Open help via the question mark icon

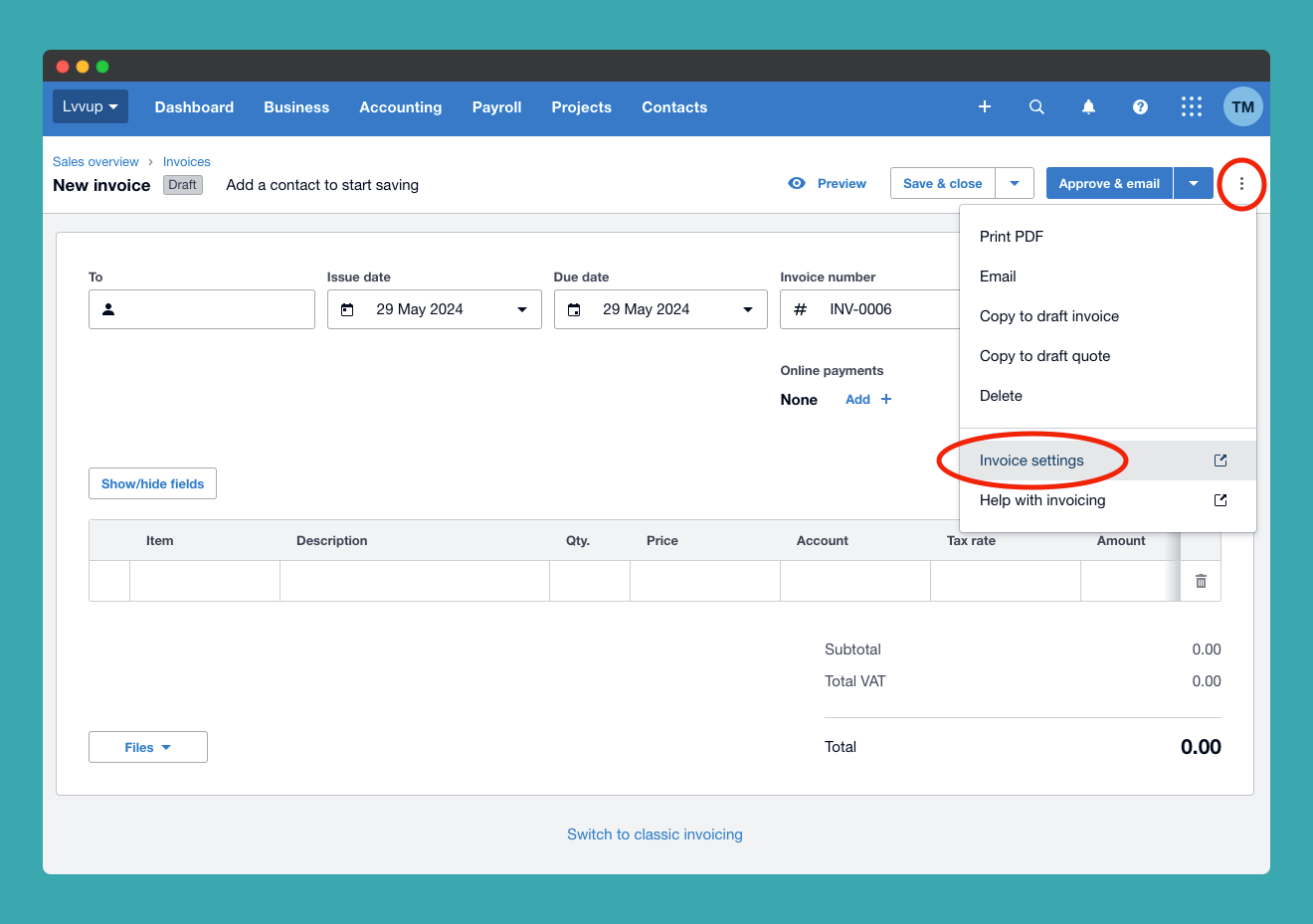[1140, 106]
